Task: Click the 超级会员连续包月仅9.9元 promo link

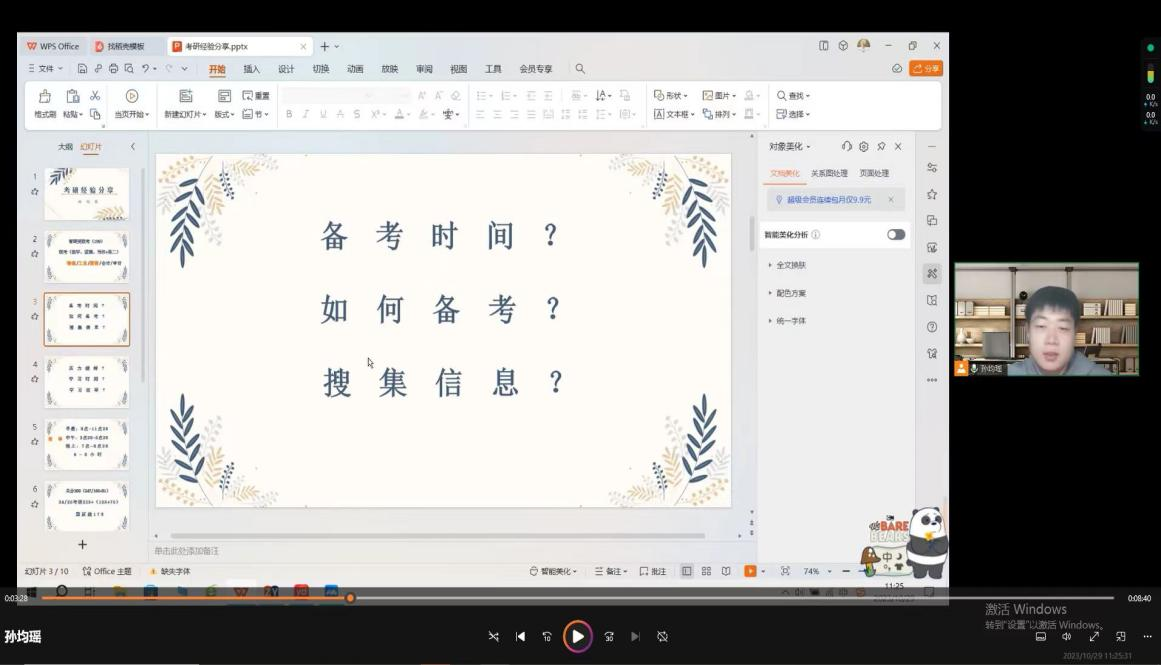Action: click(828, 200)
